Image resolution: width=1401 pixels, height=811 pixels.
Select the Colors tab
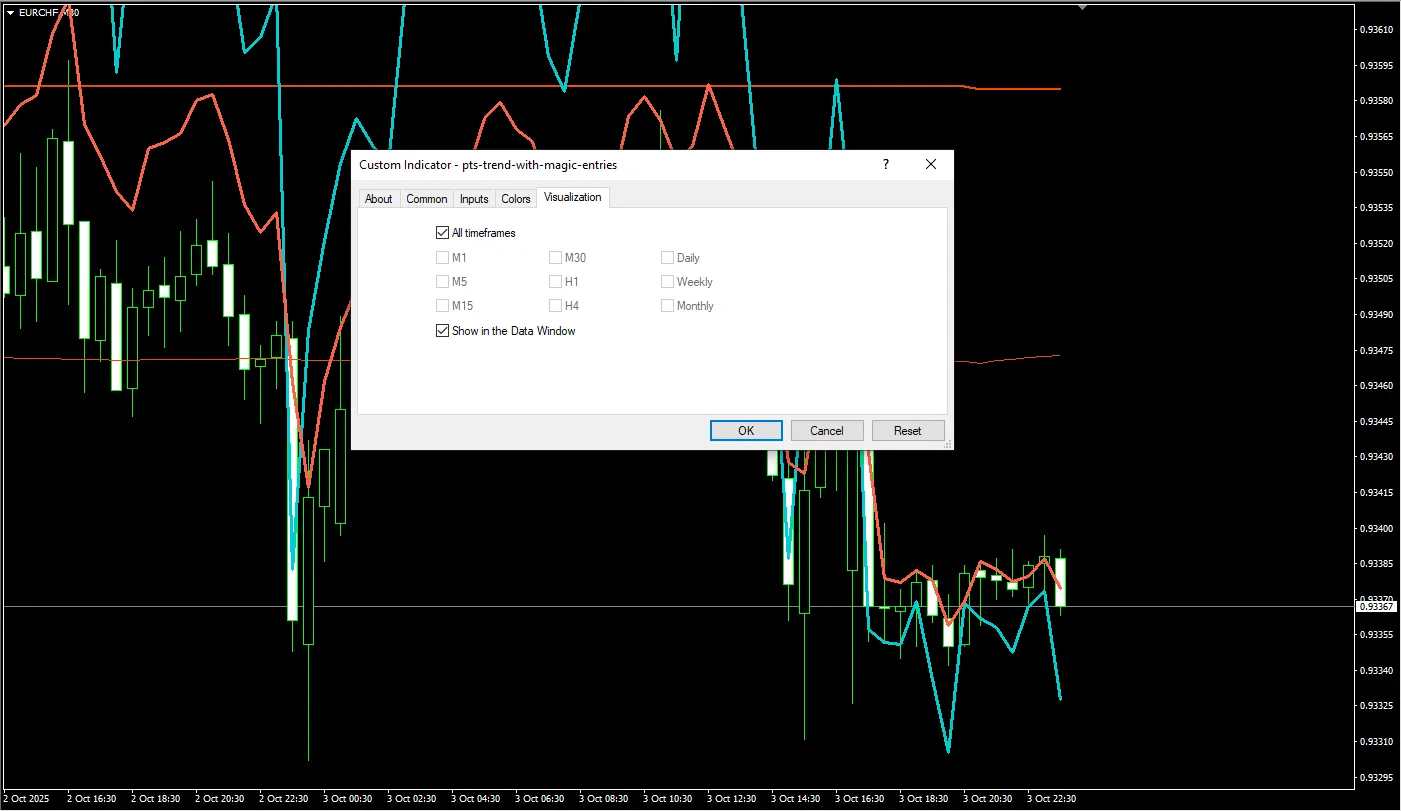pyautogui.click(x=516, y=199)
